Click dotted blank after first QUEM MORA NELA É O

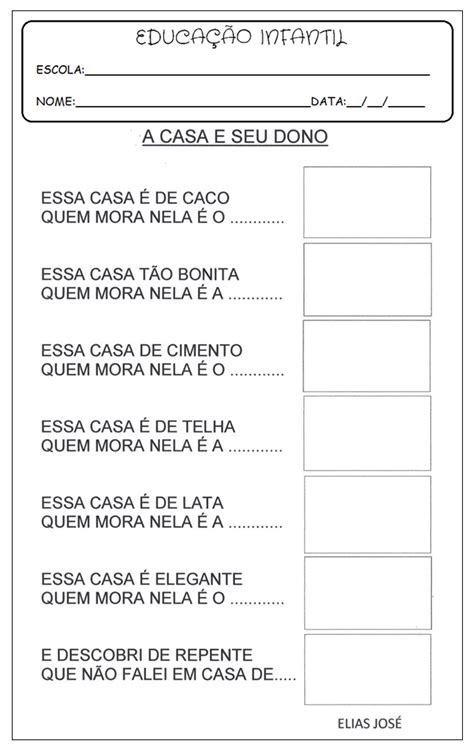tap(257, 222)
